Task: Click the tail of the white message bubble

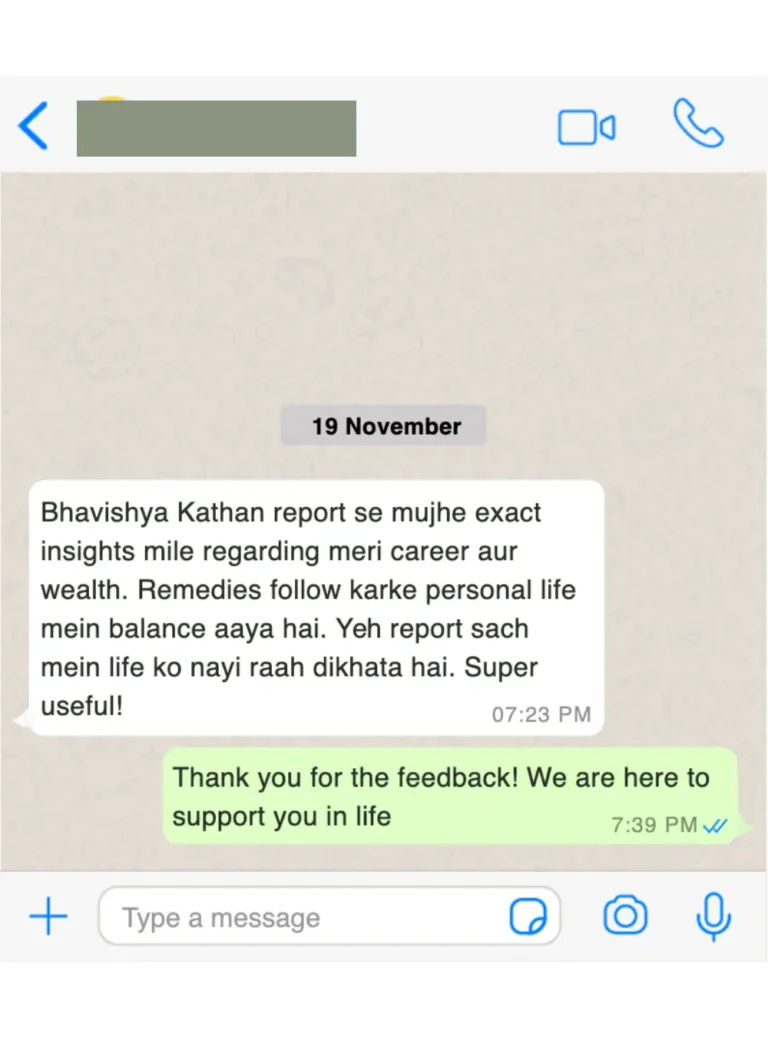Action: click(22, 721)
